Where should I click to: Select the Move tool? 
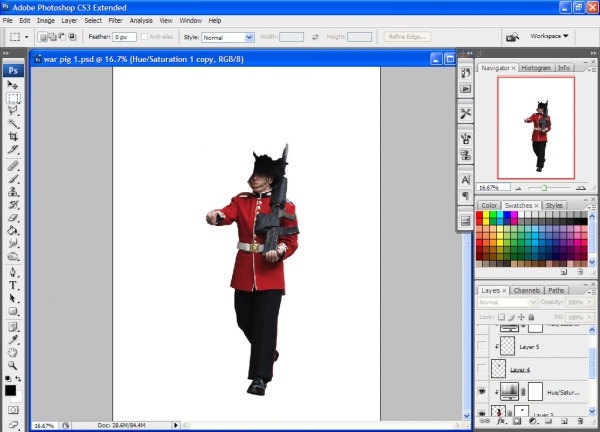coord(13,85)
